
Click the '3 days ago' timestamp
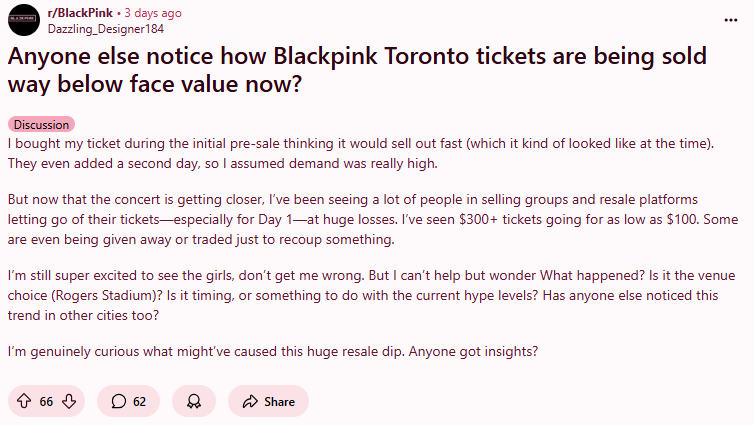tap(153, 13)
